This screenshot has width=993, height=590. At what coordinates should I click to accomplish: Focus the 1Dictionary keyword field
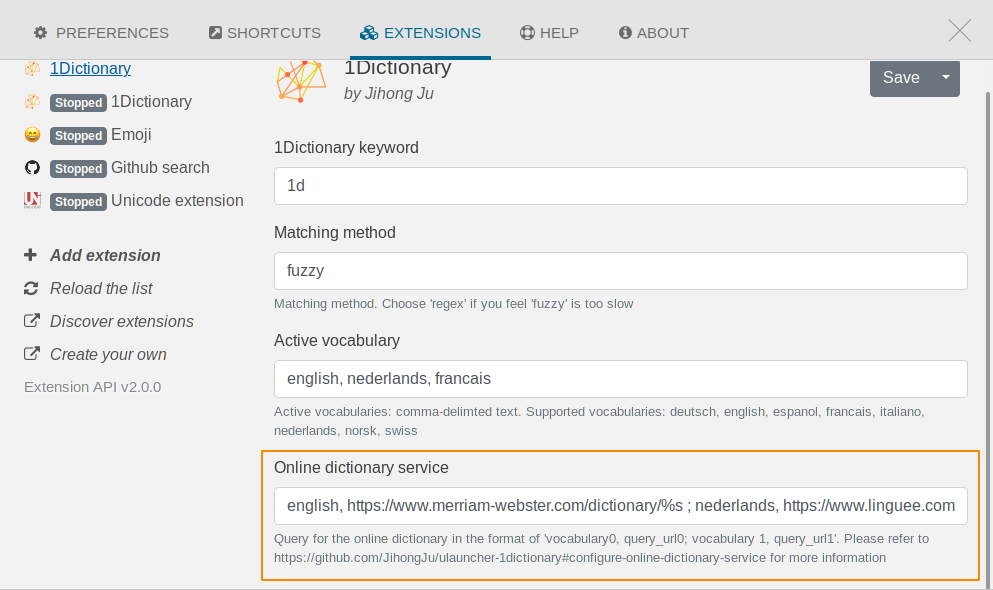pos(621,186)
